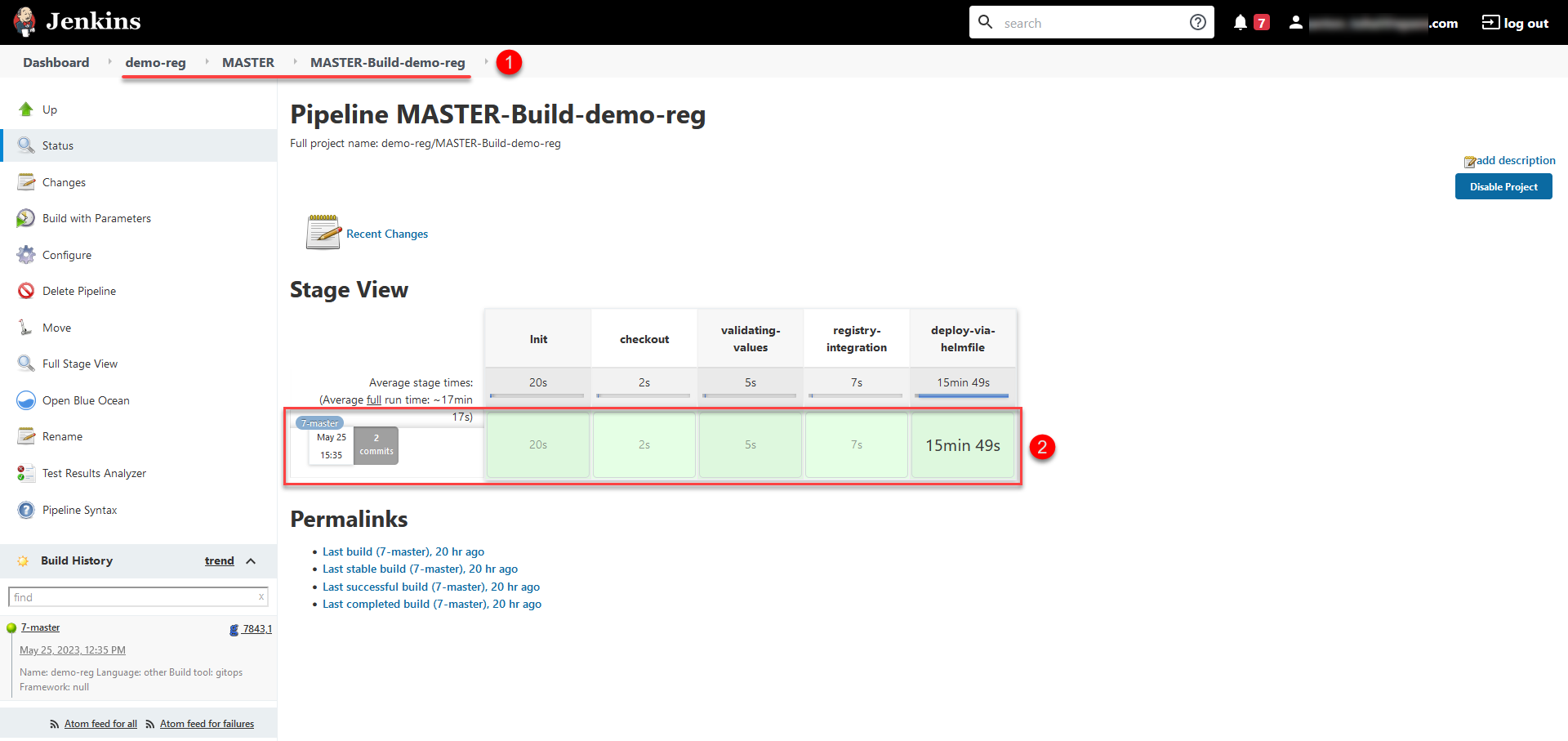
Task: Open the Changes sidebar item
Action: [x=139, y=182]
